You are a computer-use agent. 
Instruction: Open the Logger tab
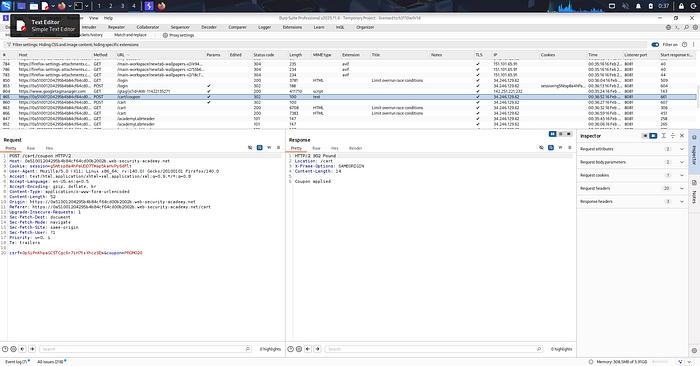pyautogui.click(x=264, y=27)
